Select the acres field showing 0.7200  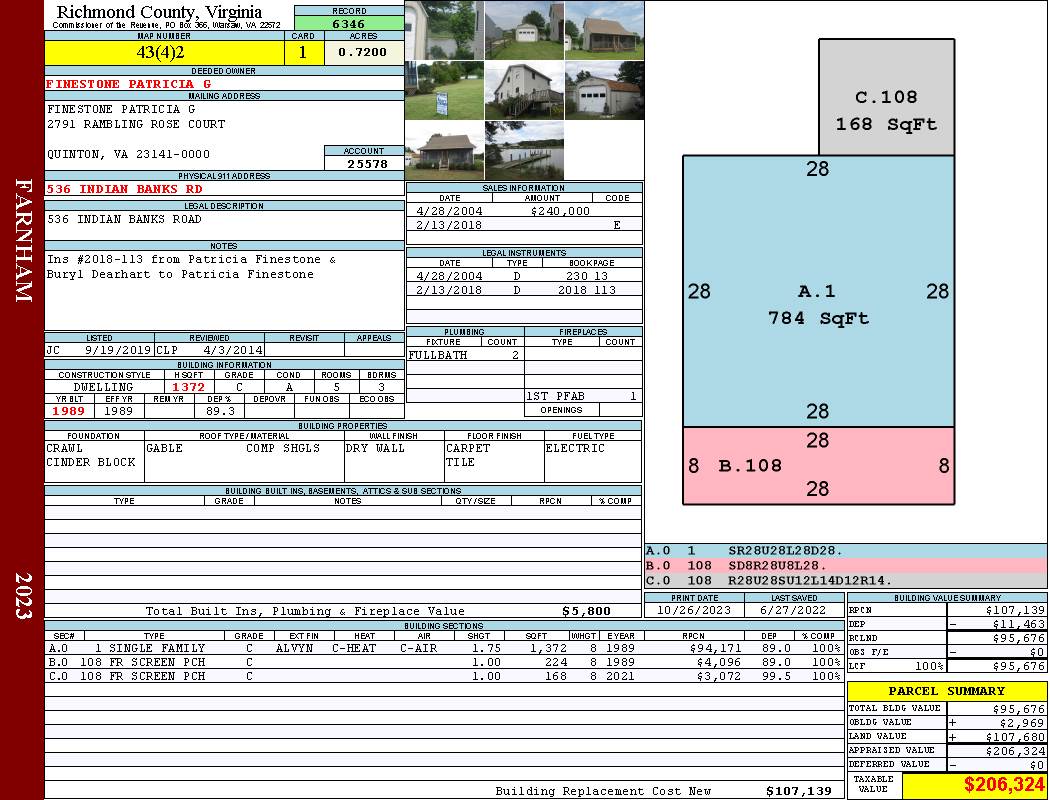pyautogui.click(x=364, y=53)
